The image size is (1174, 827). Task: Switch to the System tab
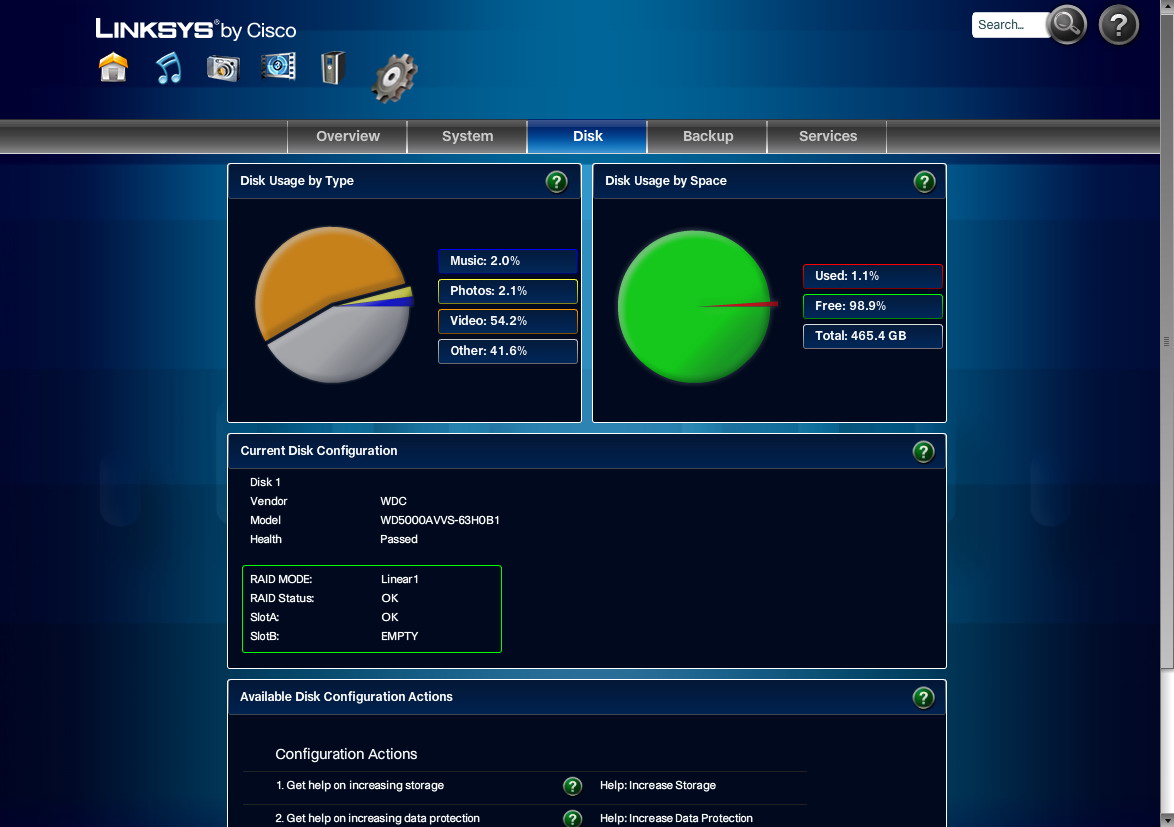click(467, 136)
